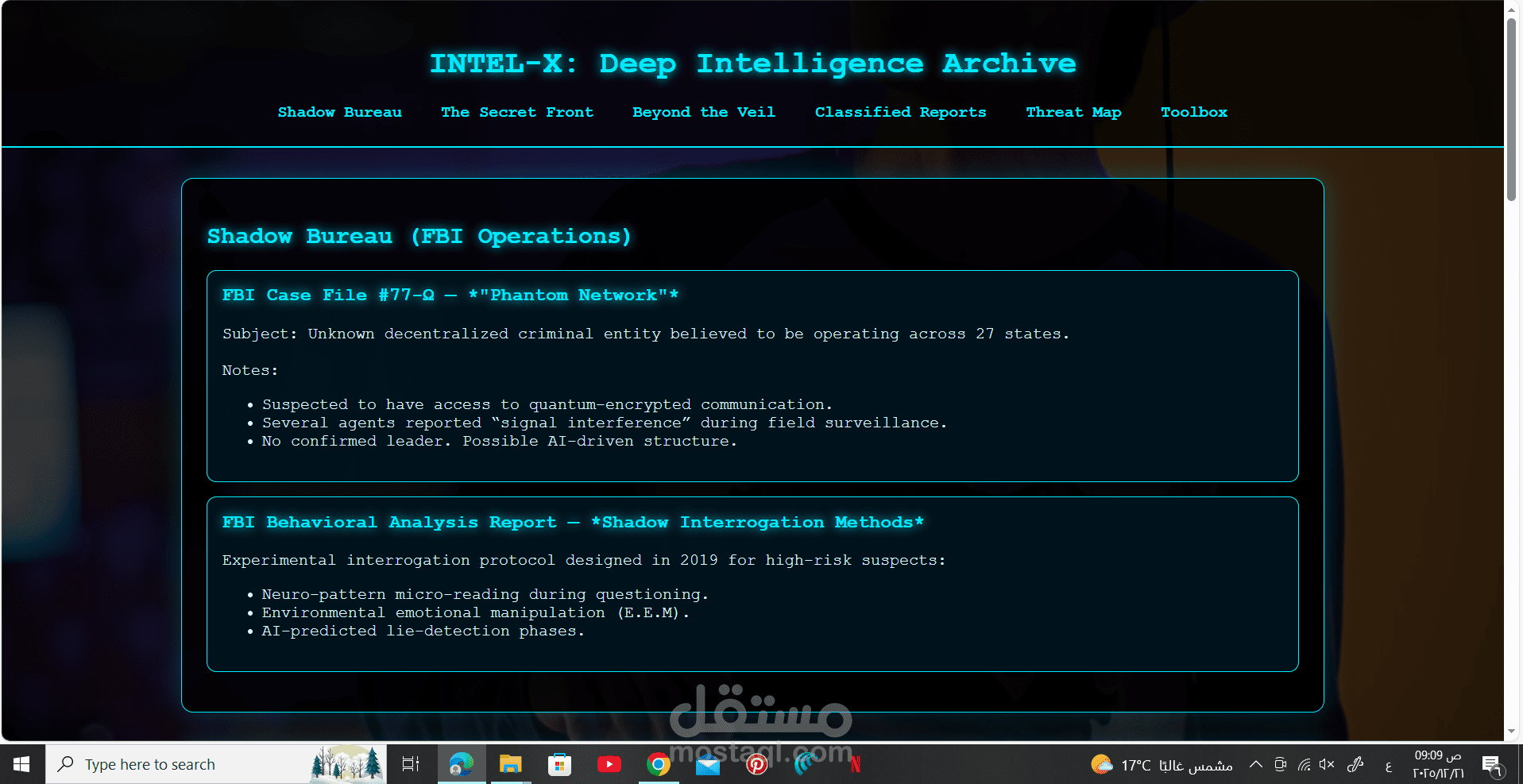Image resolution: width=1523 pixels, height=784 pixels.
Task: Open the teal wave app icon on taskbar
Action: [806, 764]
